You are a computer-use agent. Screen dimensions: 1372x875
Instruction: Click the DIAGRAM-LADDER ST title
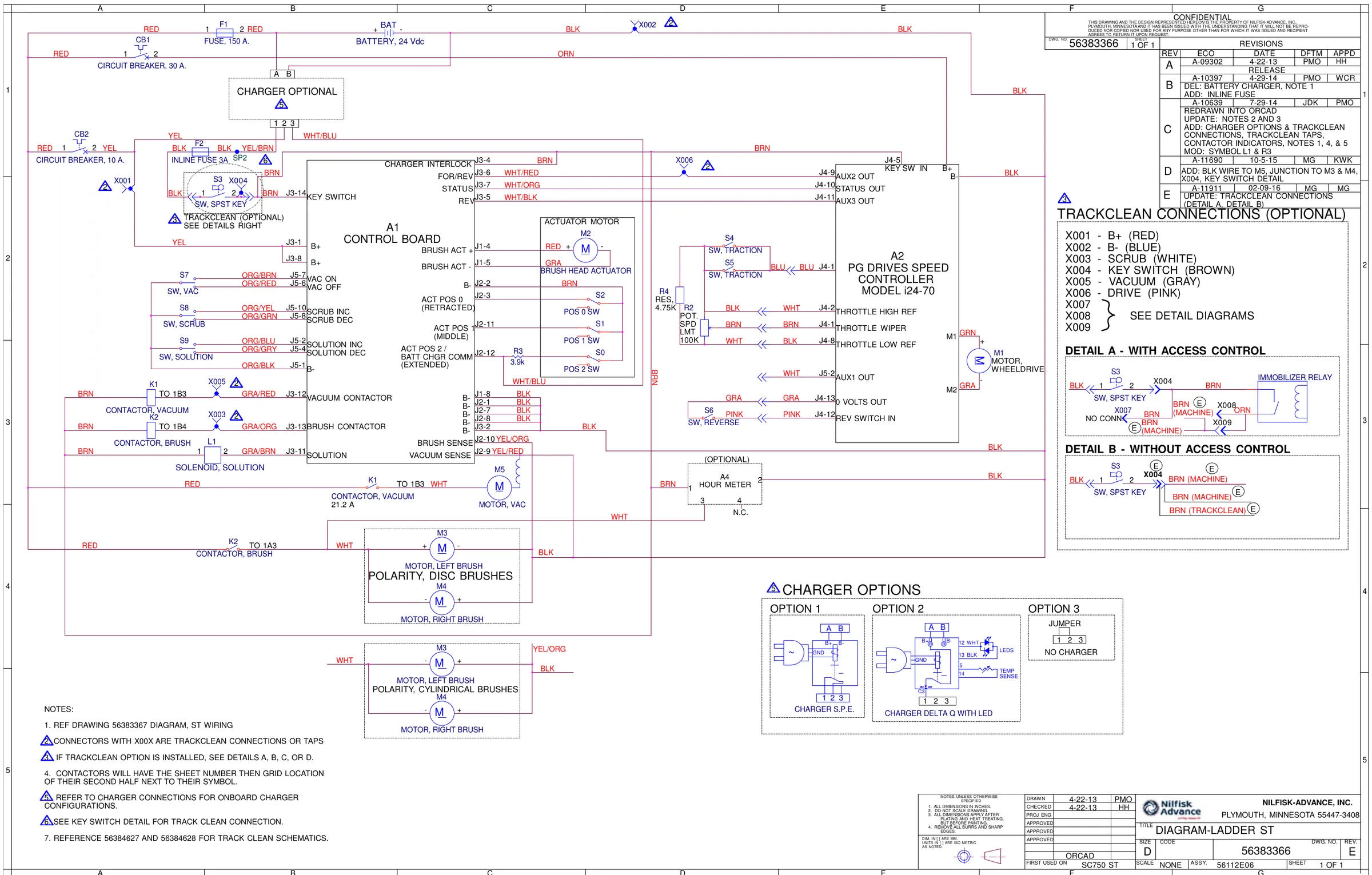[x=1215, y=830]
